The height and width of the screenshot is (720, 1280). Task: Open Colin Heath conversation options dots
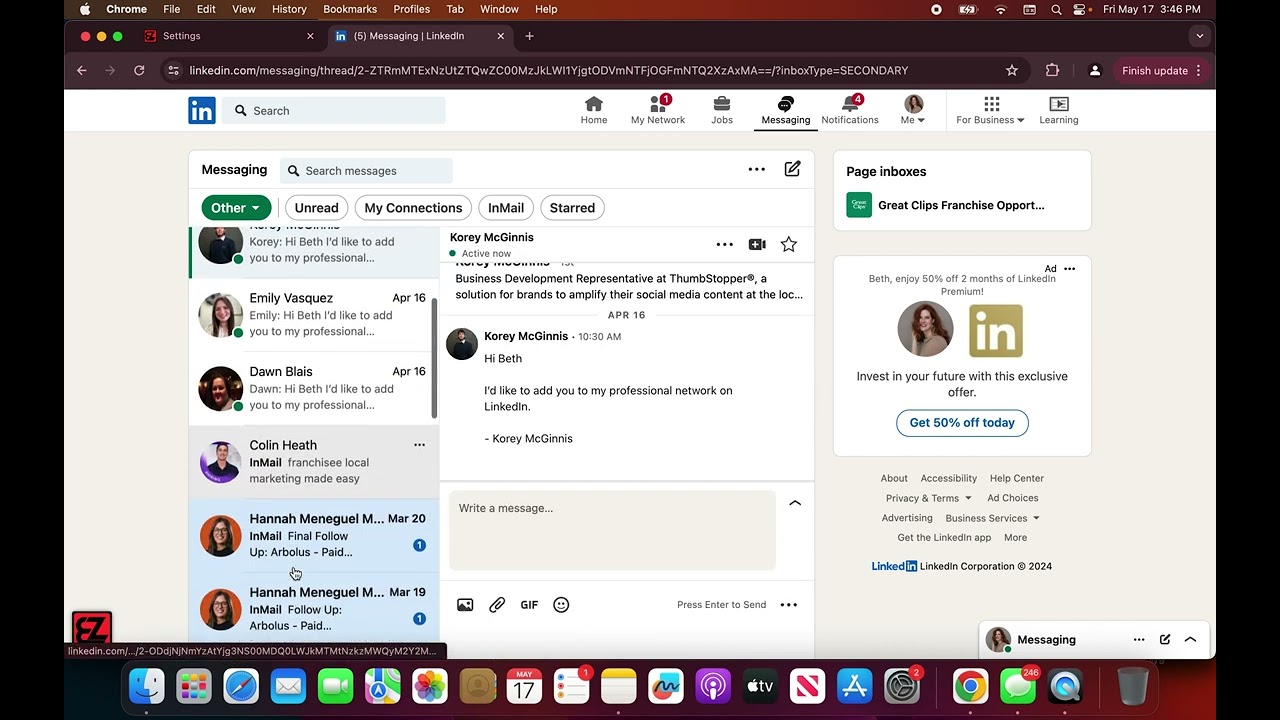420,445
